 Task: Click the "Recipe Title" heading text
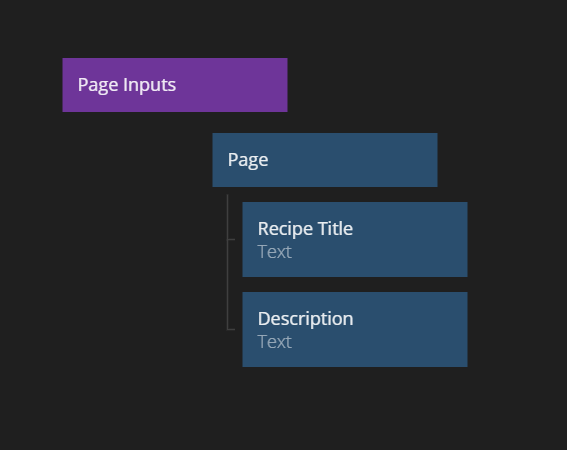(305, 229)
